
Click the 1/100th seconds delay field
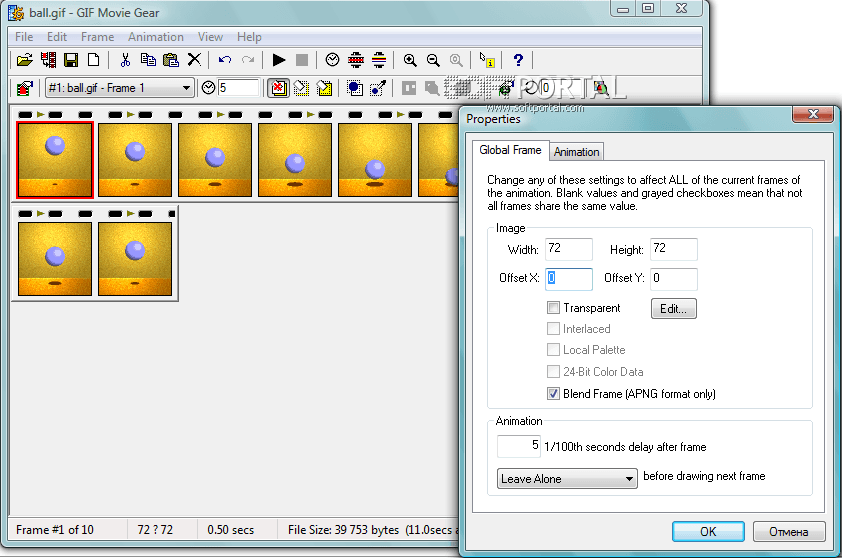tap(519, 446)
